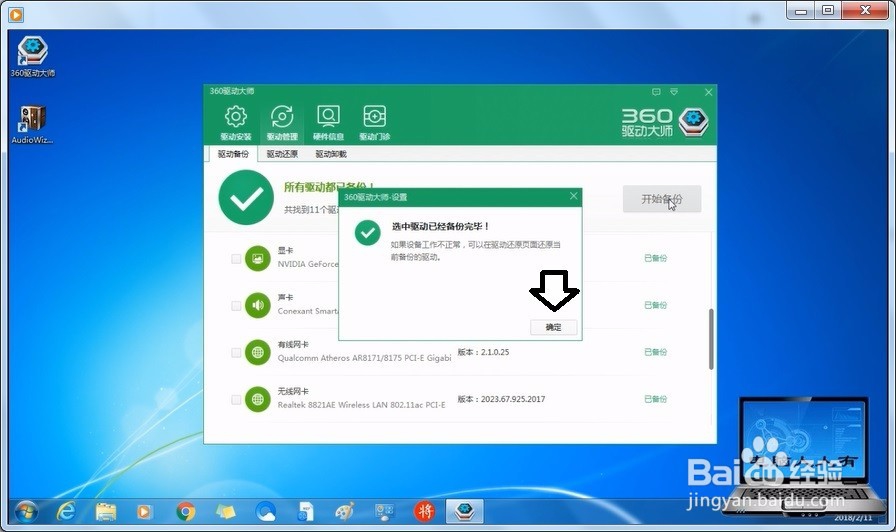Click the 无线网卡 globe icon

[x=258, y=399]
